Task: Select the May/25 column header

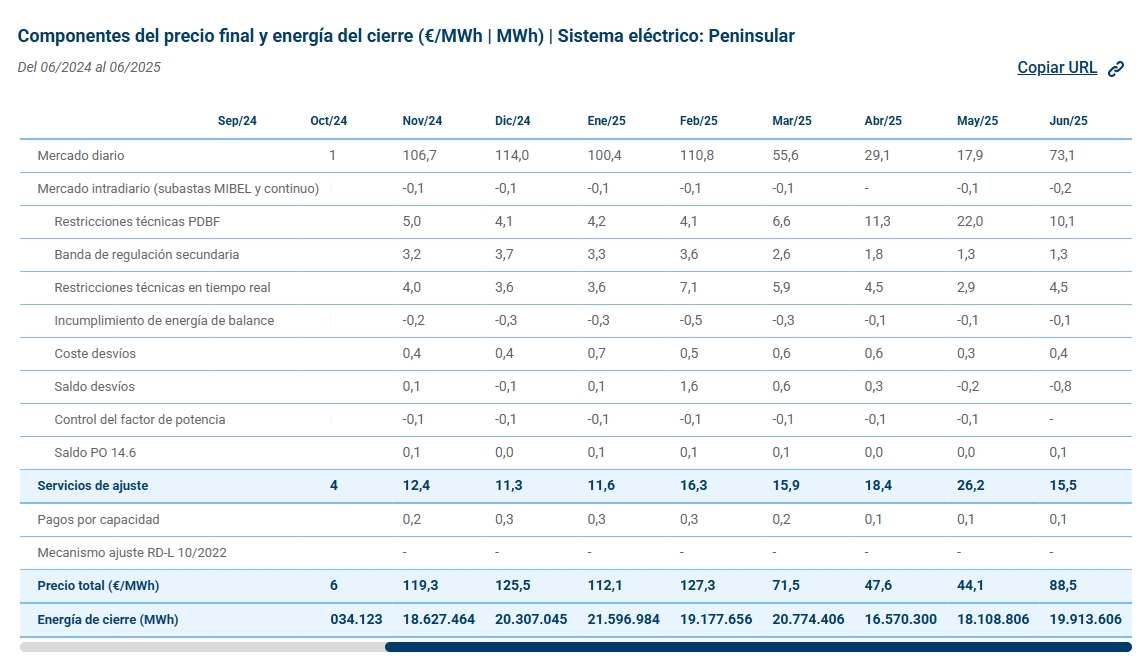Action: tap(977, 121)
